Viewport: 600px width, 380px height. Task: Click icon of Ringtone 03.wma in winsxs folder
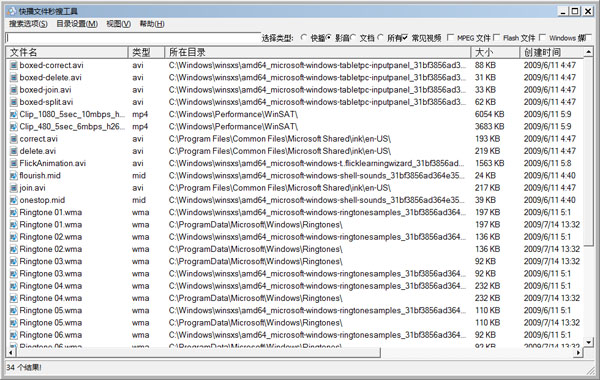click(x=14, y=274)
